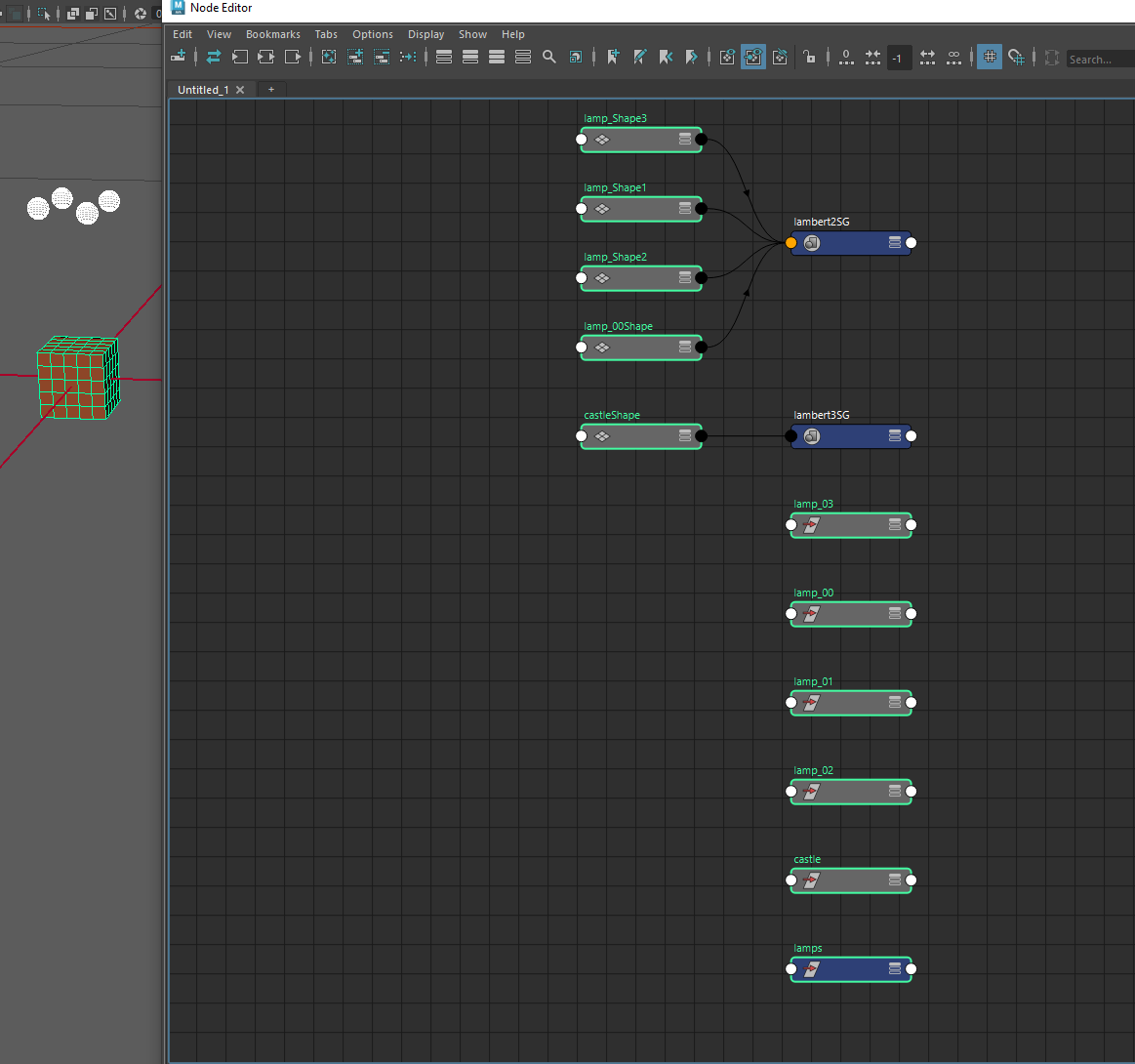Image resolution: width=1135 pixels, height=1064 pixels.
Task: Click the Clear Graph icon
Action: 329,58
